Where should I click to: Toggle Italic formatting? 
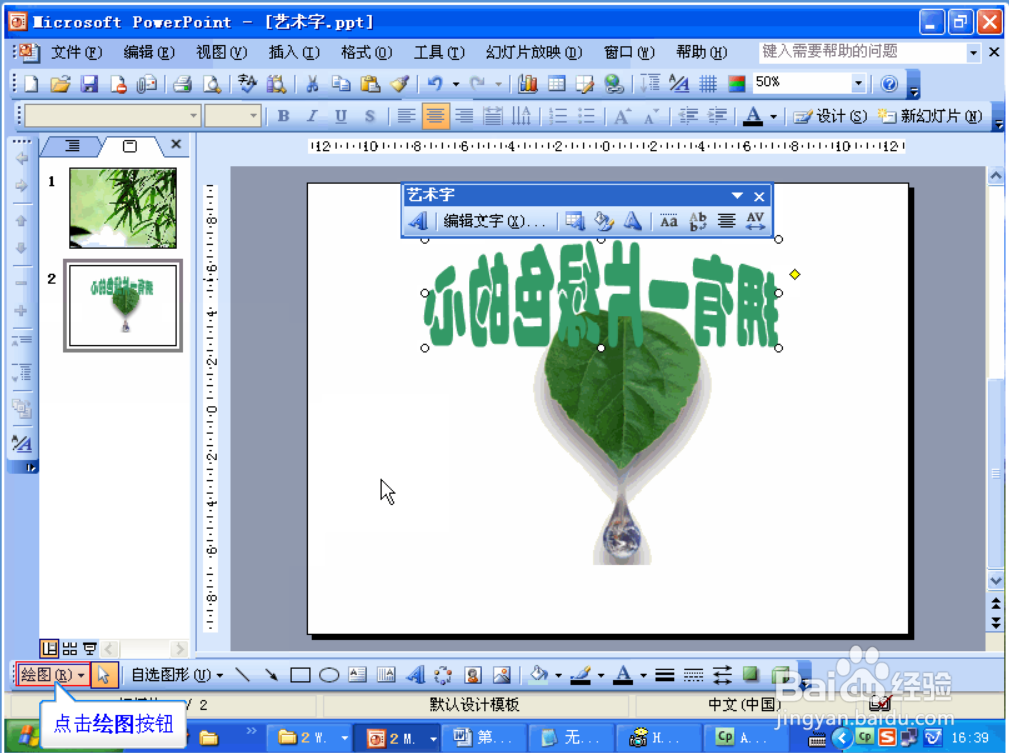[312, 116]
